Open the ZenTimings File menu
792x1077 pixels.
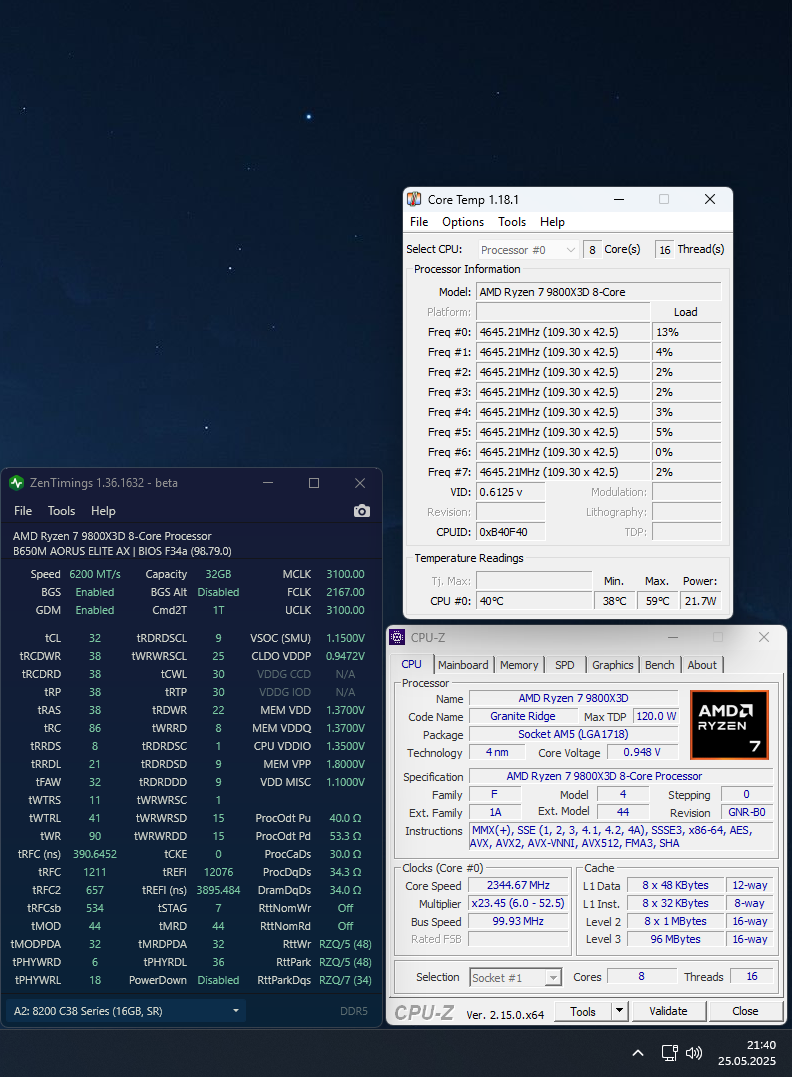tap(23, 511)
